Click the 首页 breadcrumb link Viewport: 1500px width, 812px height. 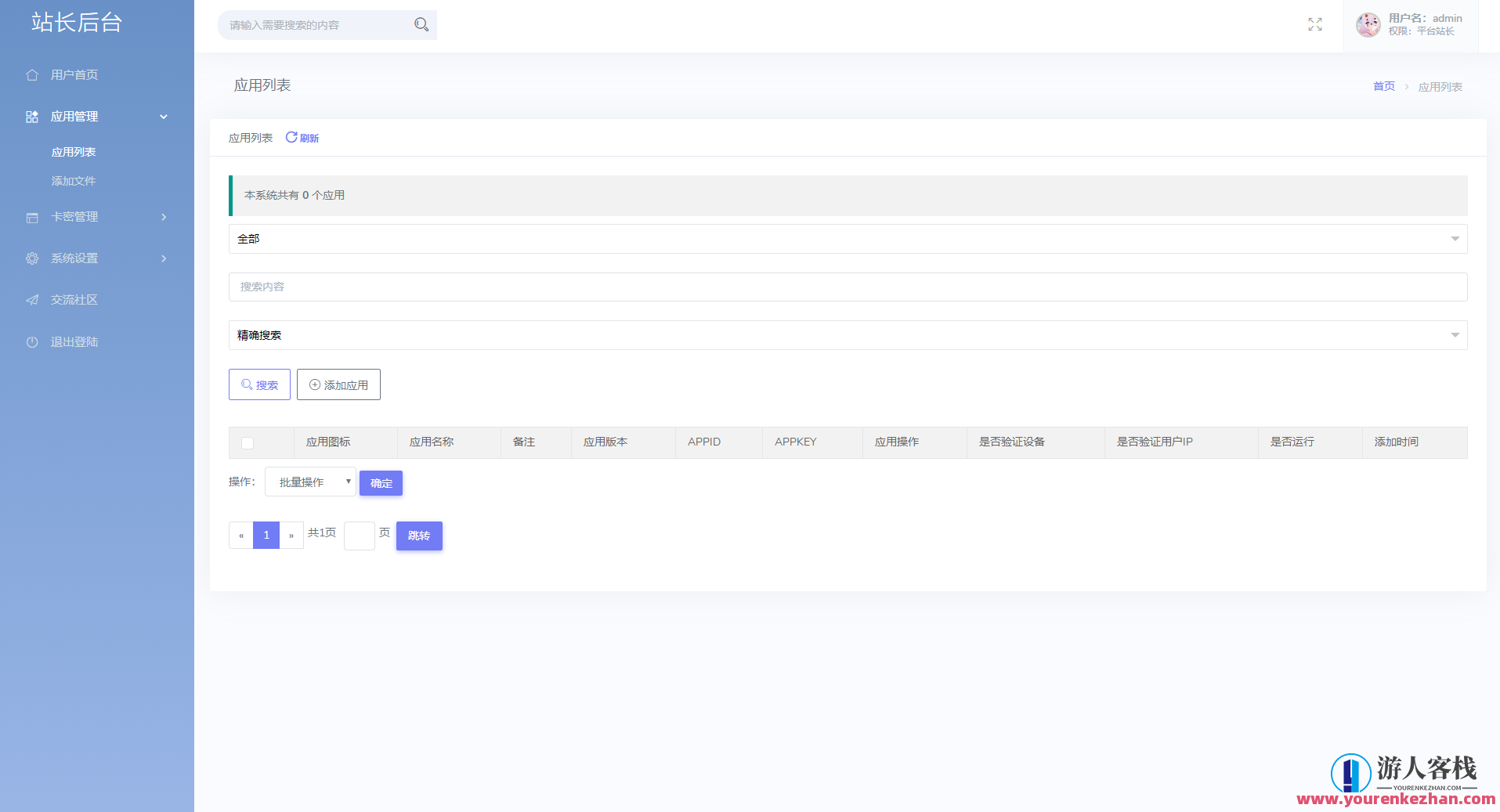tap(1383, 86)
